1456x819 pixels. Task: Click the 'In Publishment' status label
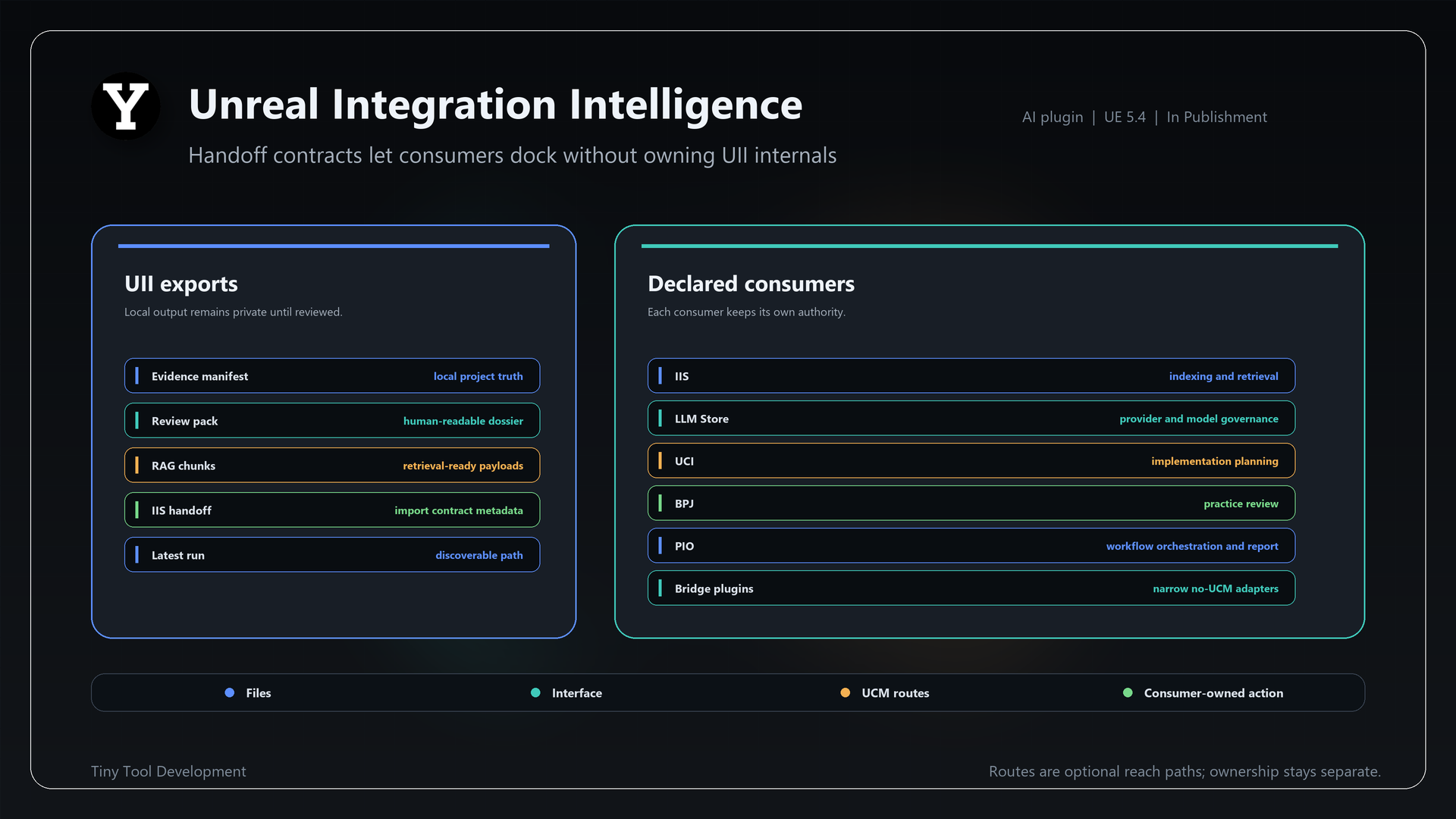(x=1217, y=117)
